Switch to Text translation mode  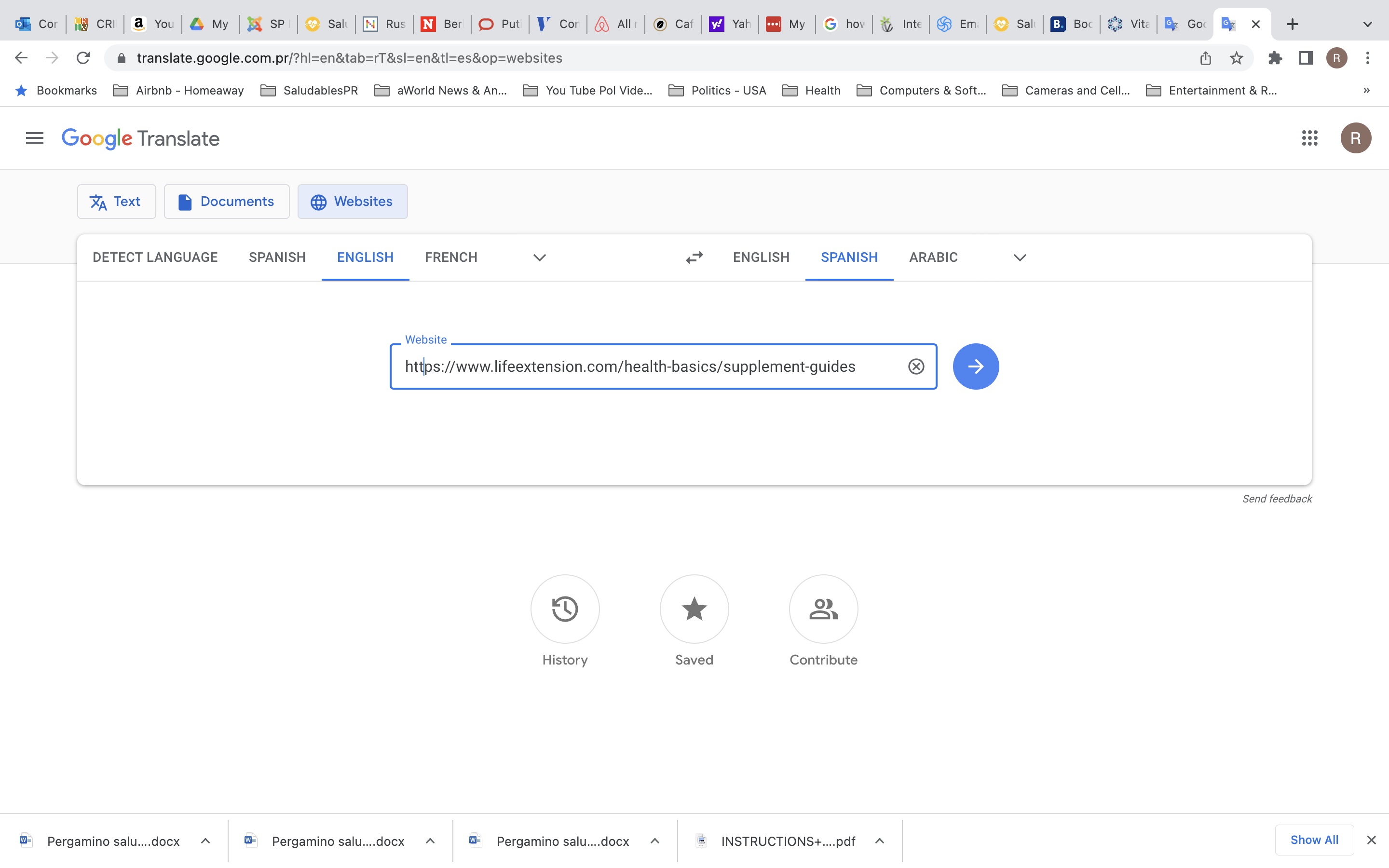[117, 202]
